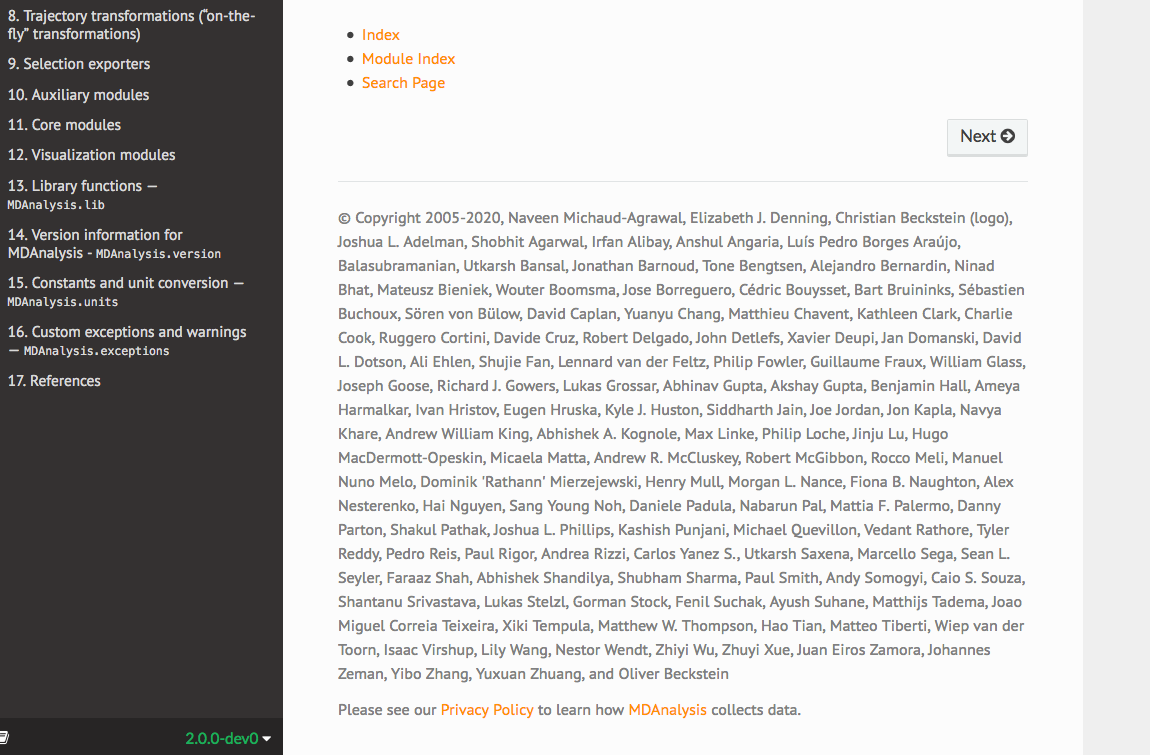Open the Search Page link
This screenshot has width=1150, height=755.
pyautogui.click(x=403, y=83)
